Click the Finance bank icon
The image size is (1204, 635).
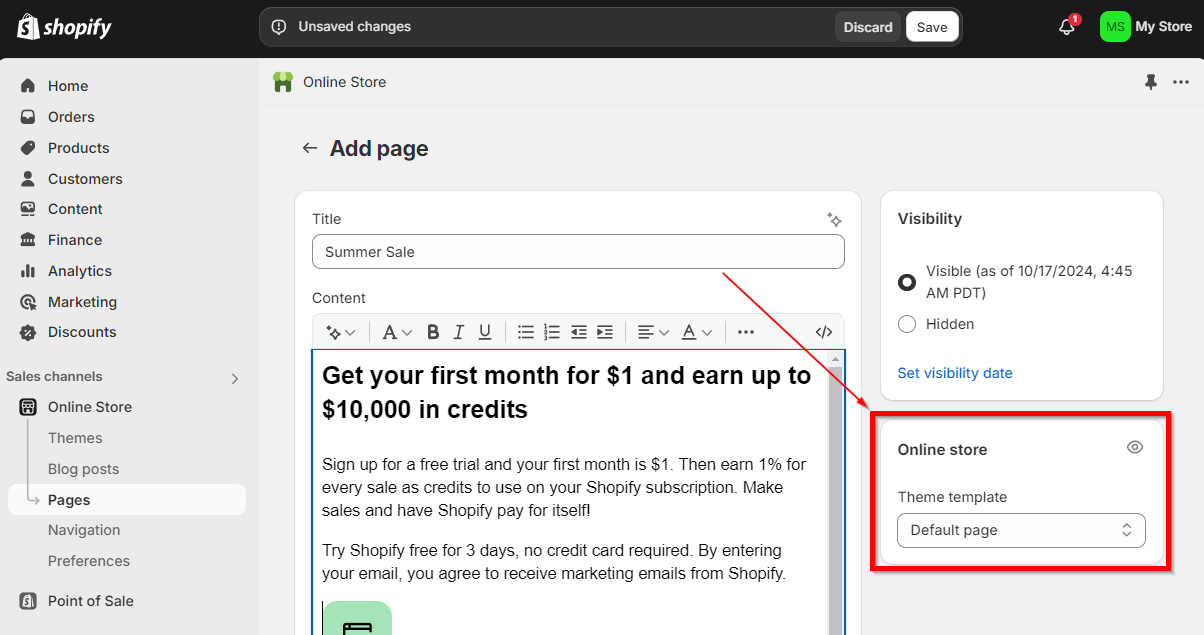(28, 240)
